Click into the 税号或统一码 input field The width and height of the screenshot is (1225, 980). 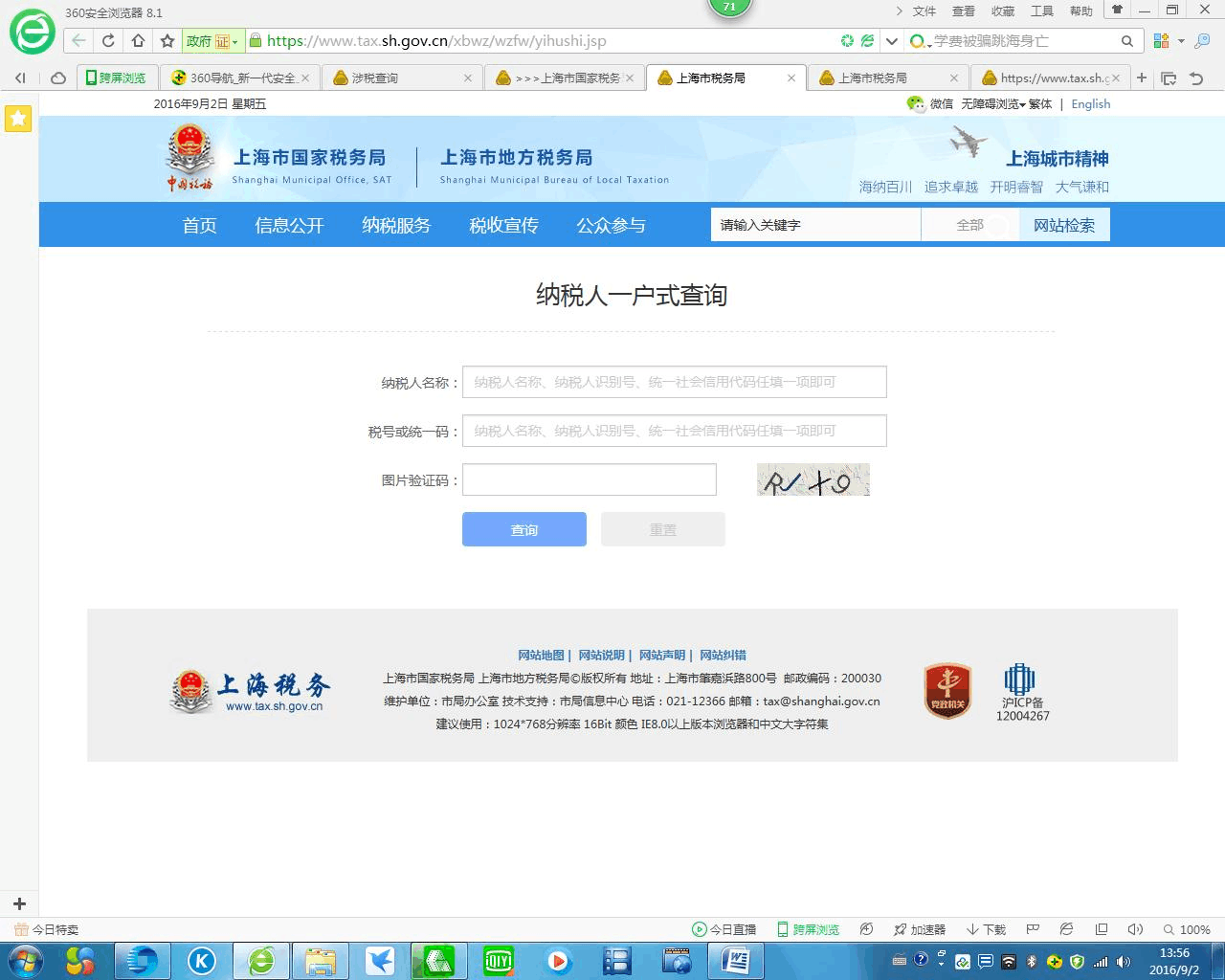675,431
